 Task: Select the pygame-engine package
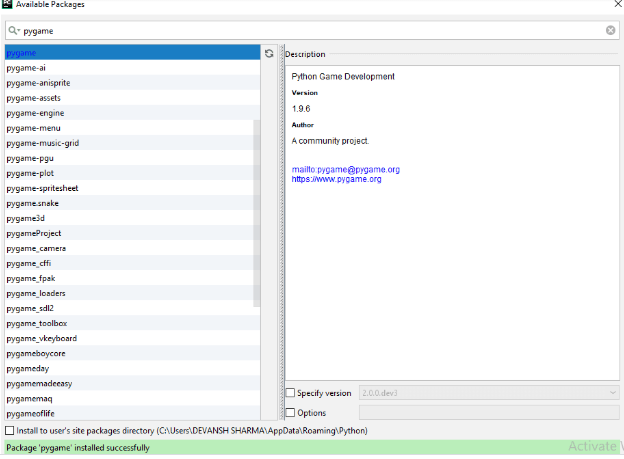[x=133, y=113]
